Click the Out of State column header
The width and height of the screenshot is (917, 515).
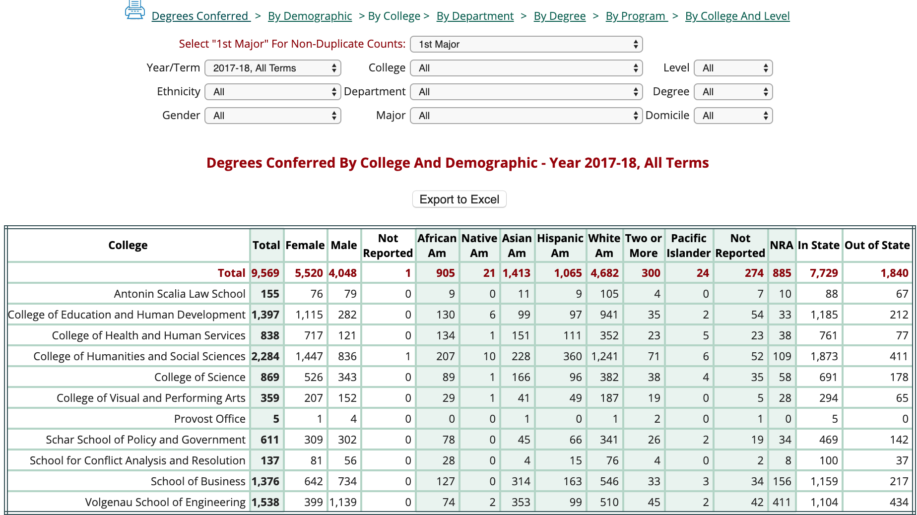pyautogui.click(x=877, y=246)
